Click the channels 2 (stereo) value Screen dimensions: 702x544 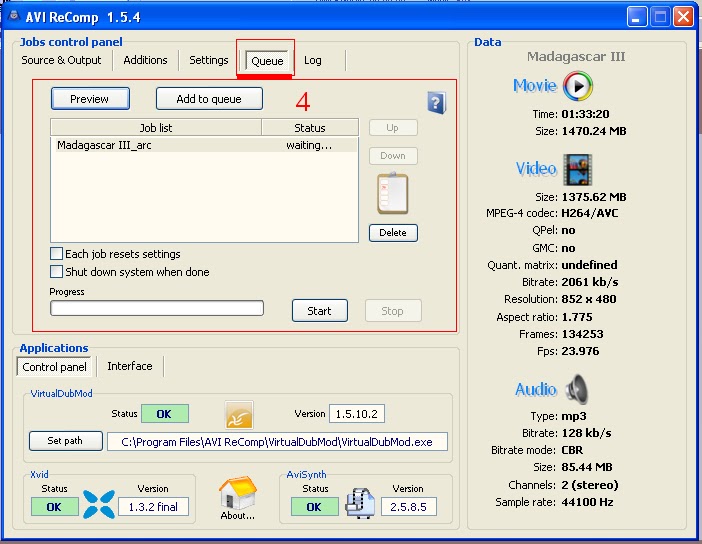pyautogui.click(x=590, y=485)
